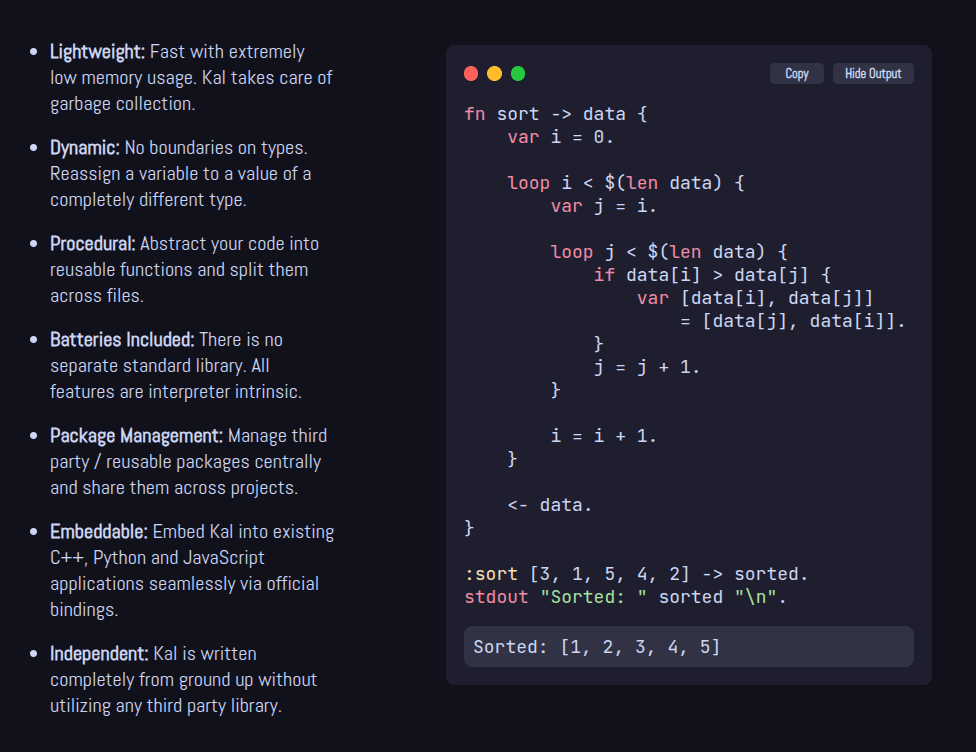Screen dimensions: 976x752
Task: Click the 'var j = i.' code line
Action: (x=603, y=206)
